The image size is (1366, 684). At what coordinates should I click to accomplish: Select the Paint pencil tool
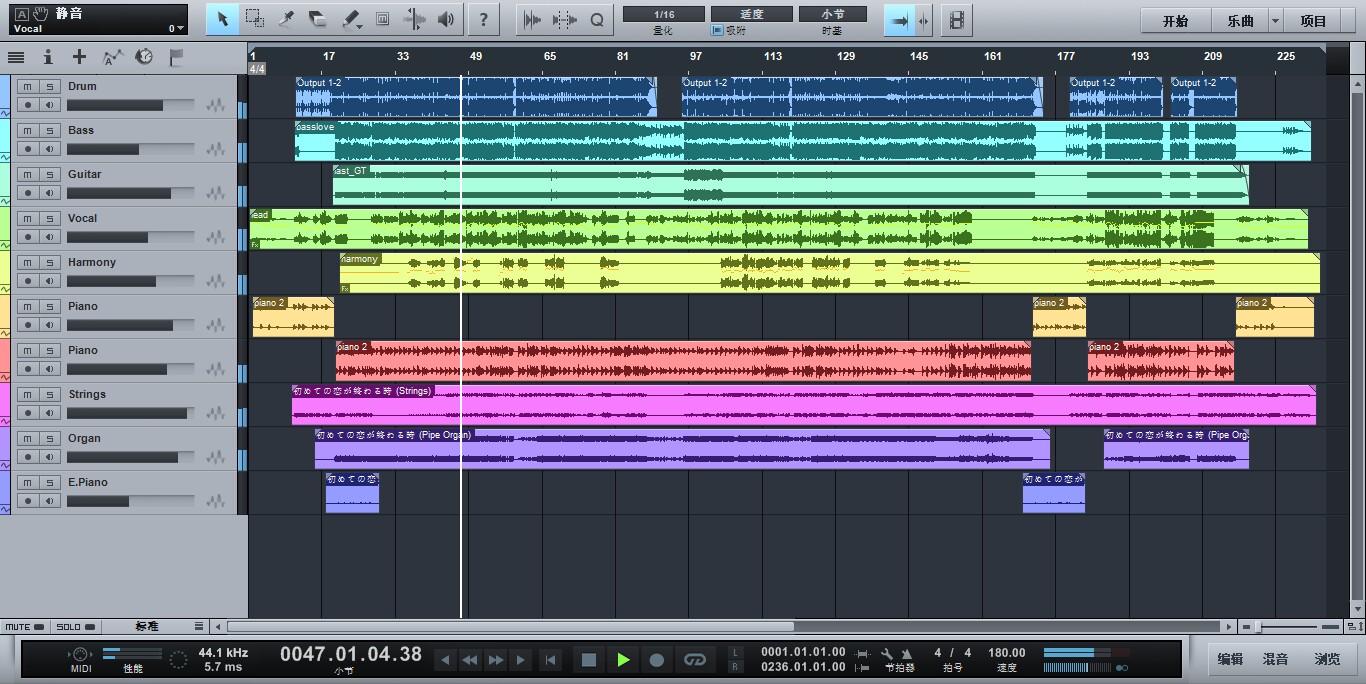349,19
